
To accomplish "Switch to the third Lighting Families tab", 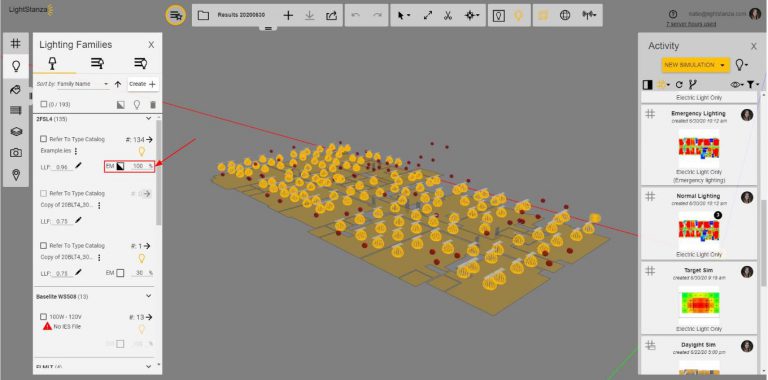I will pyautogui.click(x=141, y=63).
